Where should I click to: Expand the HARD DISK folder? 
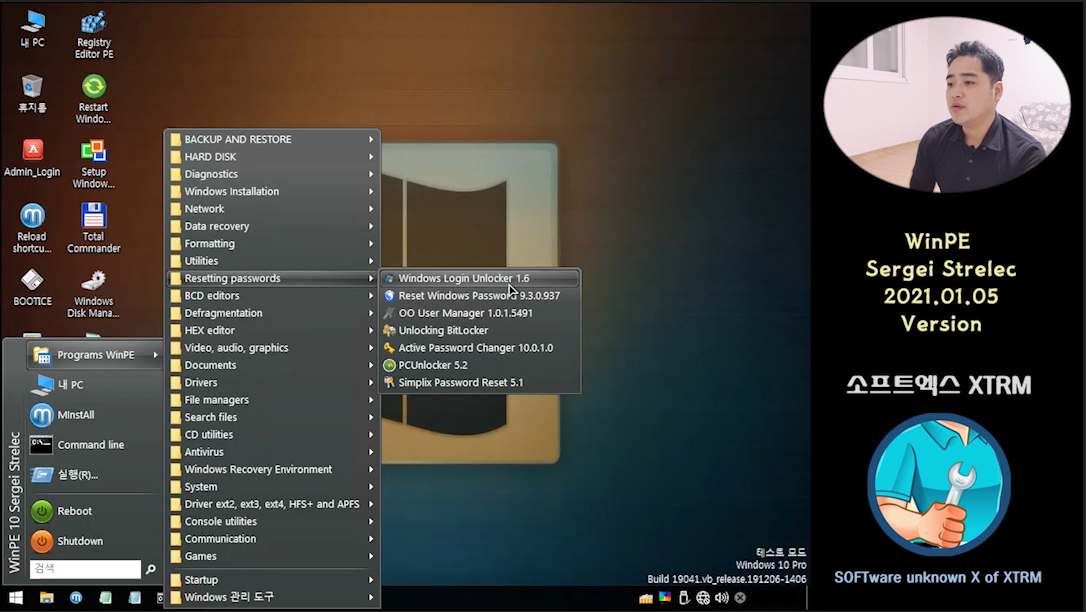(272, 156)
